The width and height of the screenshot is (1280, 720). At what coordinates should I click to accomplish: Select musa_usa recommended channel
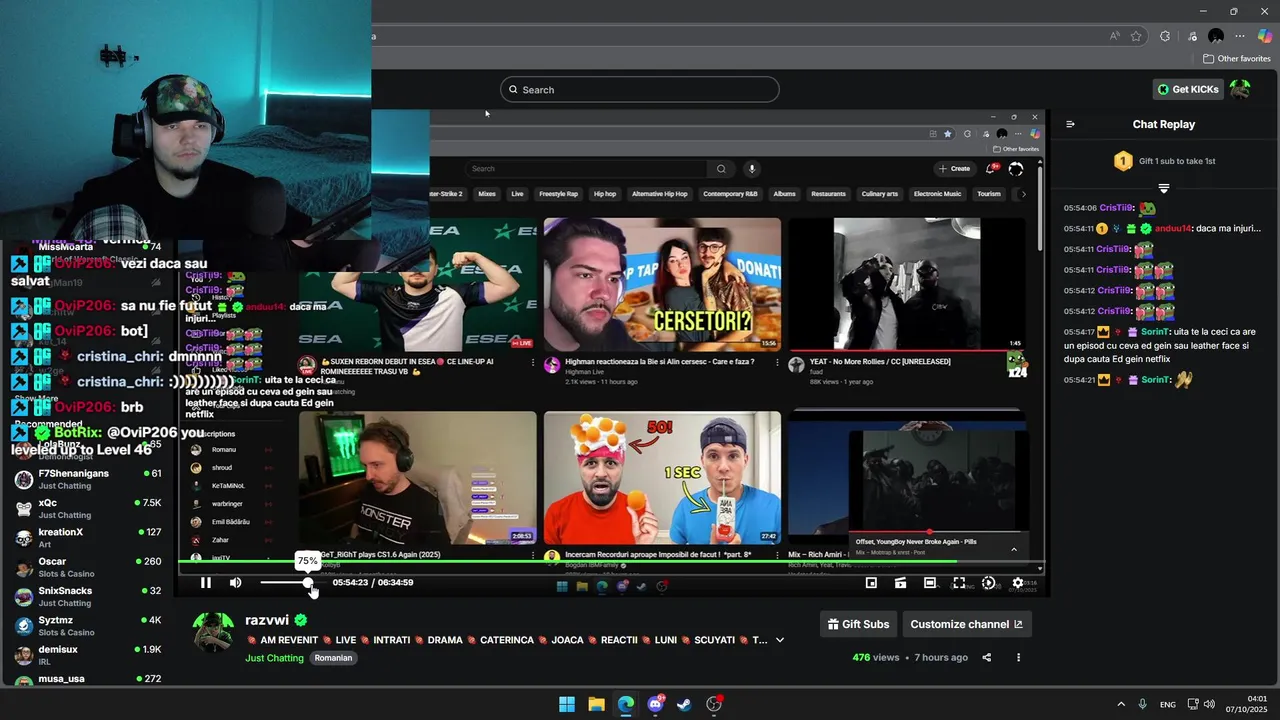click(x=88, y=679)
